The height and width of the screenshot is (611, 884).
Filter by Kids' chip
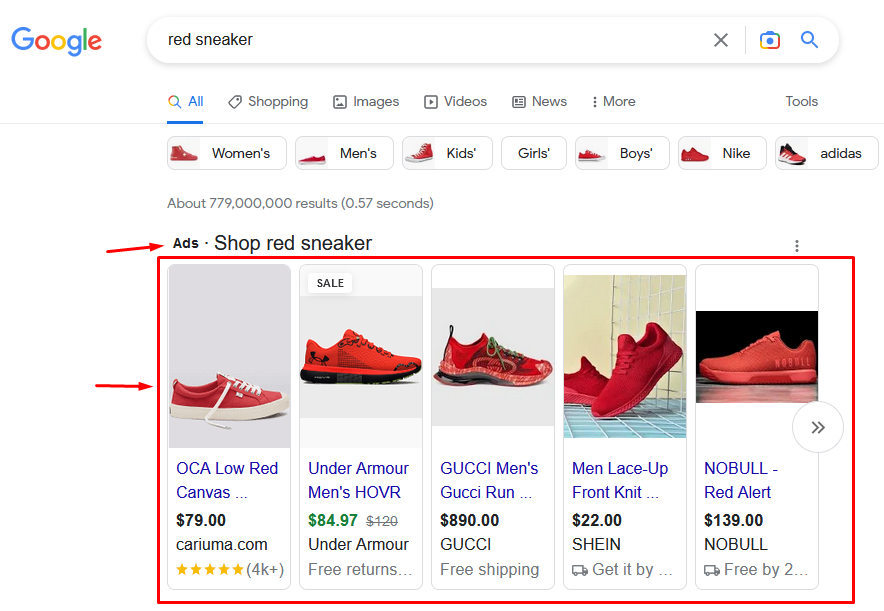click(447, 153)
